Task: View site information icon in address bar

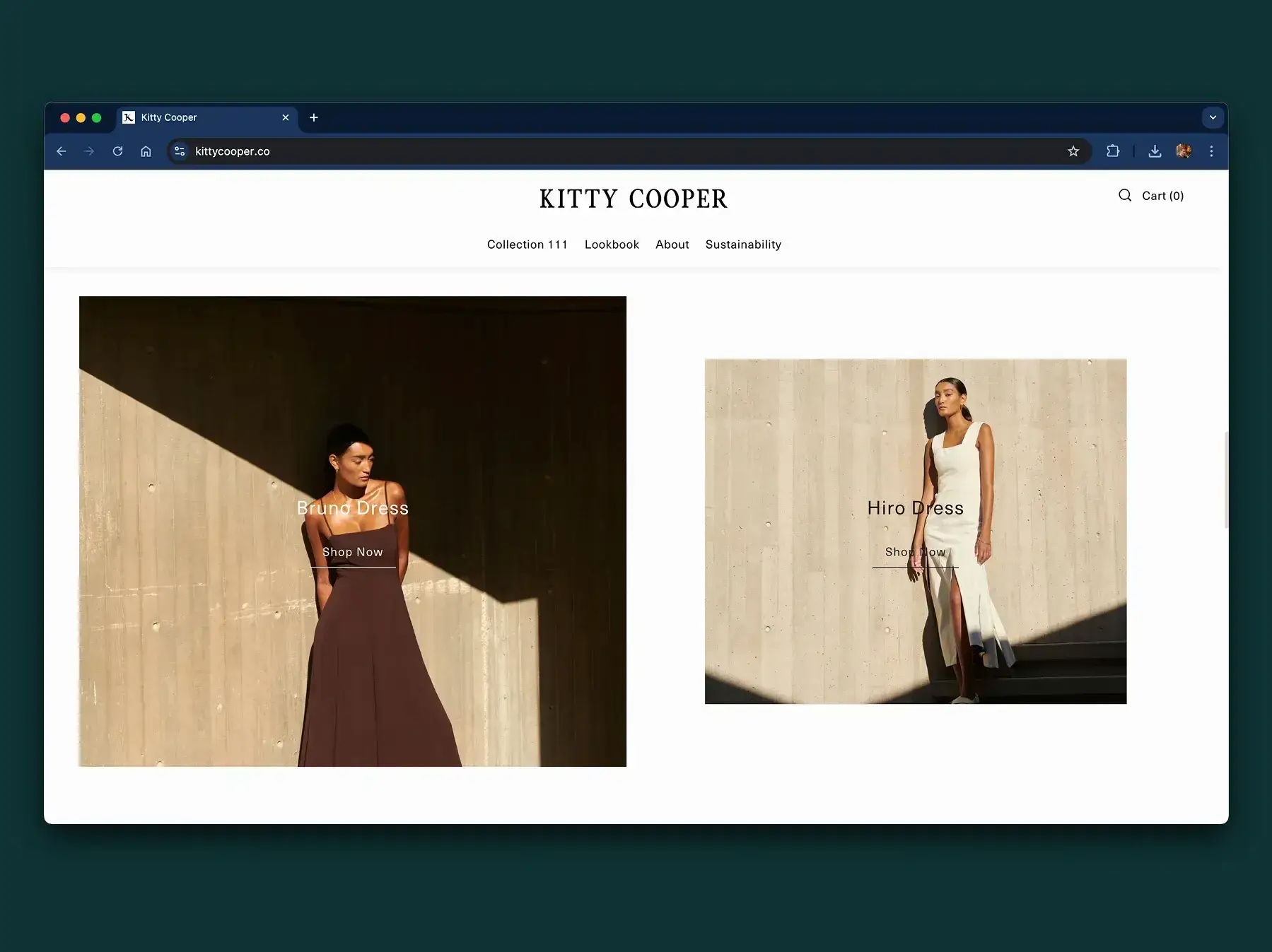Action: (x=180, y=151)
